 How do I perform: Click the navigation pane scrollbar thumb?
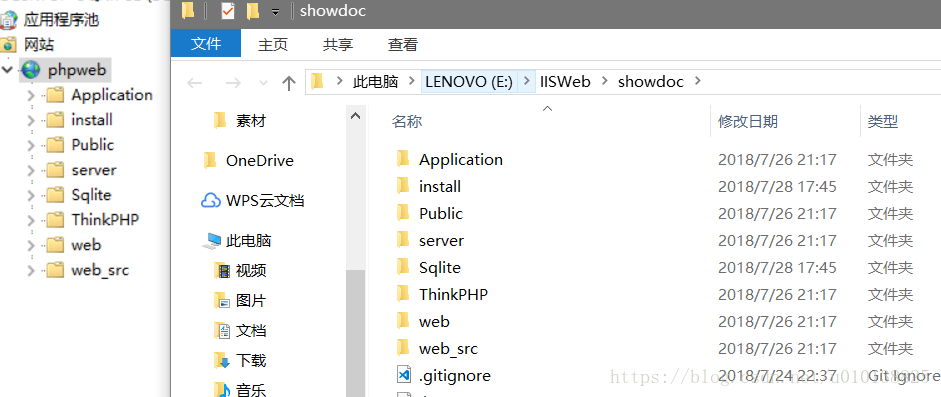[356, 333]
